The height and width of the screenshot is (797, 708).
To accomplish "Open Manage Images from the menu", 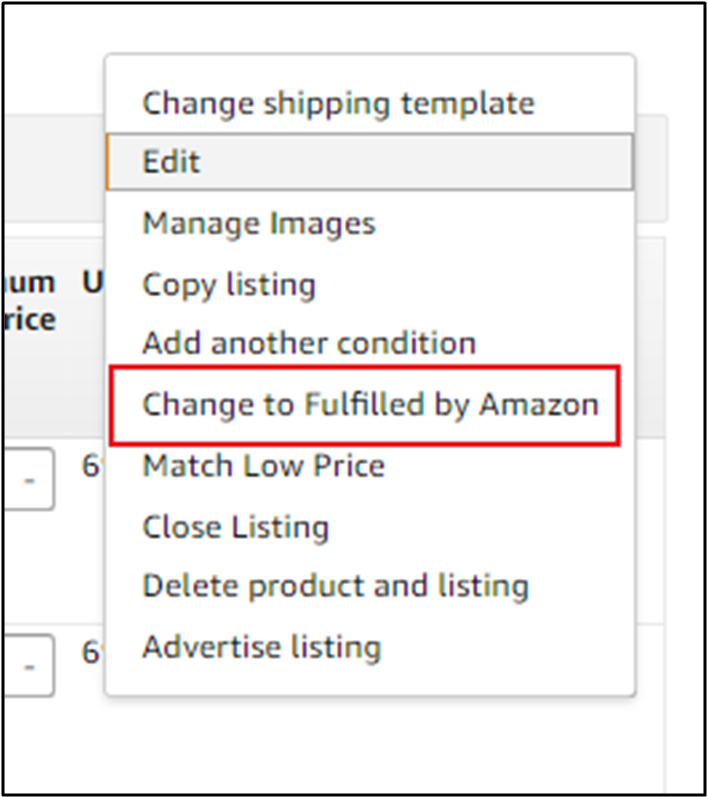I will [x=259, y=223].
